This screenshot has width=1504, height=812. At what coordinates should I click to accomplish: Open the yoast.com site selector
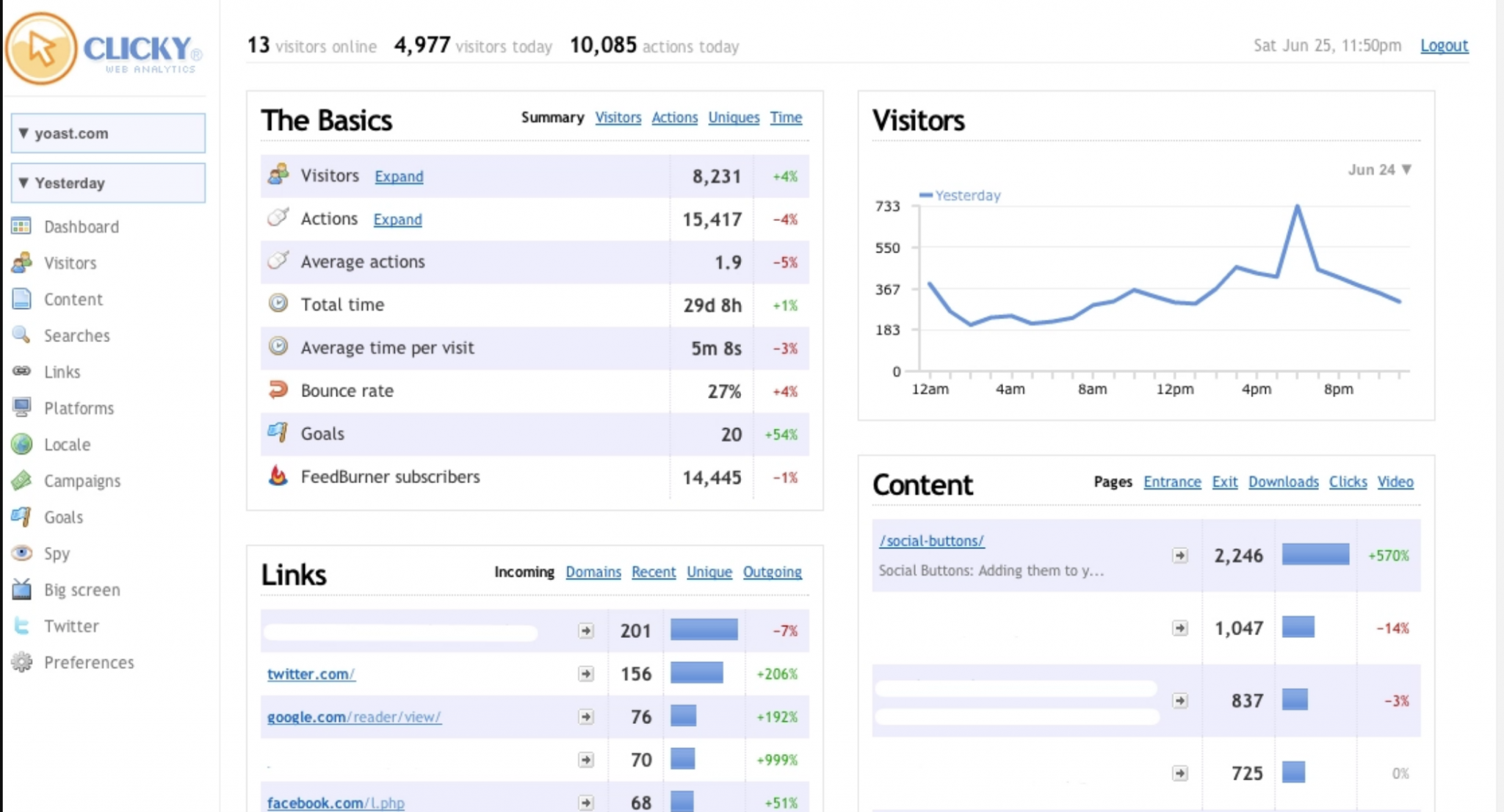tap(107, 133)
